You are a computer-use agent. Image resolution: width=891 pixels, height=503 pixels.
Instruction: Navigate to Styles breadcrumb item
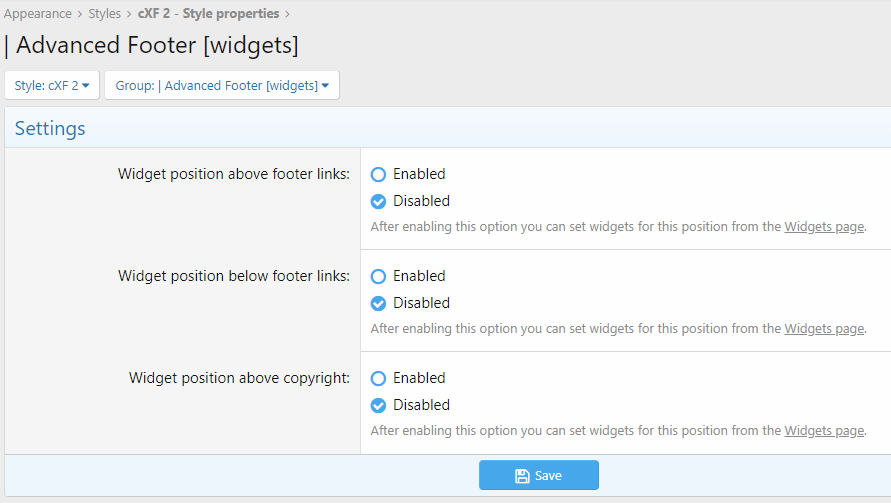(105, 14)
